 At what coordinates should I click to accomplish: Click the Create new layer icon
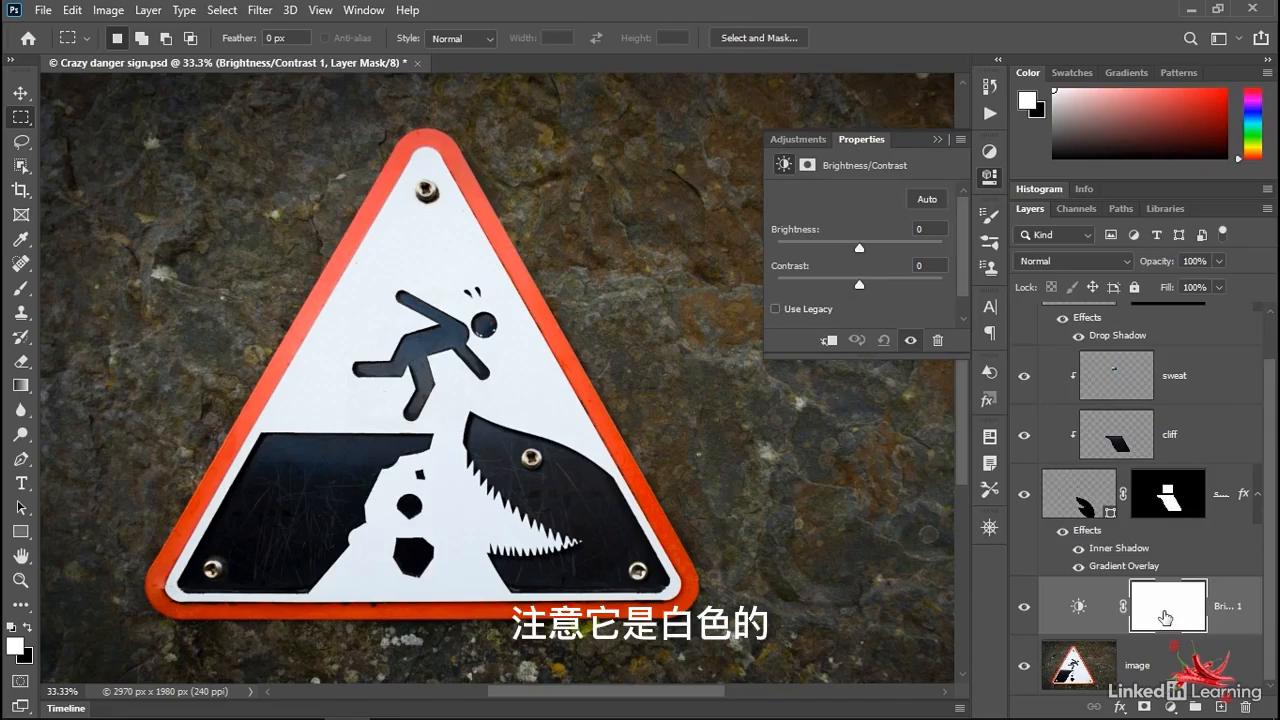click(x=1221, y=707)
